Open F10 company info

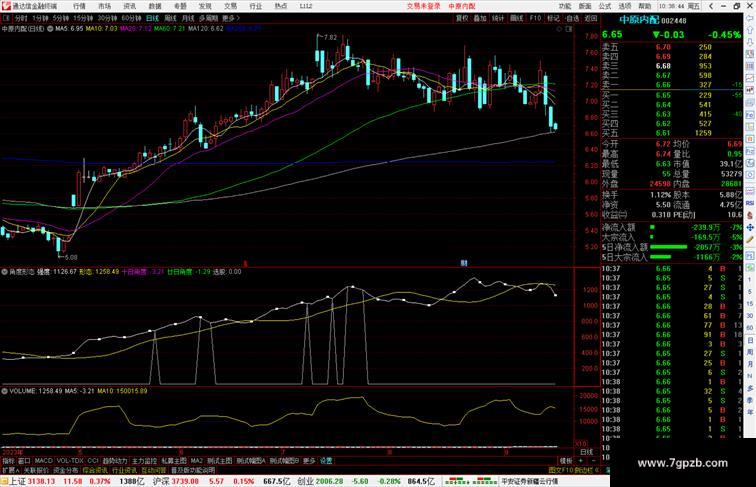pos(535,18)
